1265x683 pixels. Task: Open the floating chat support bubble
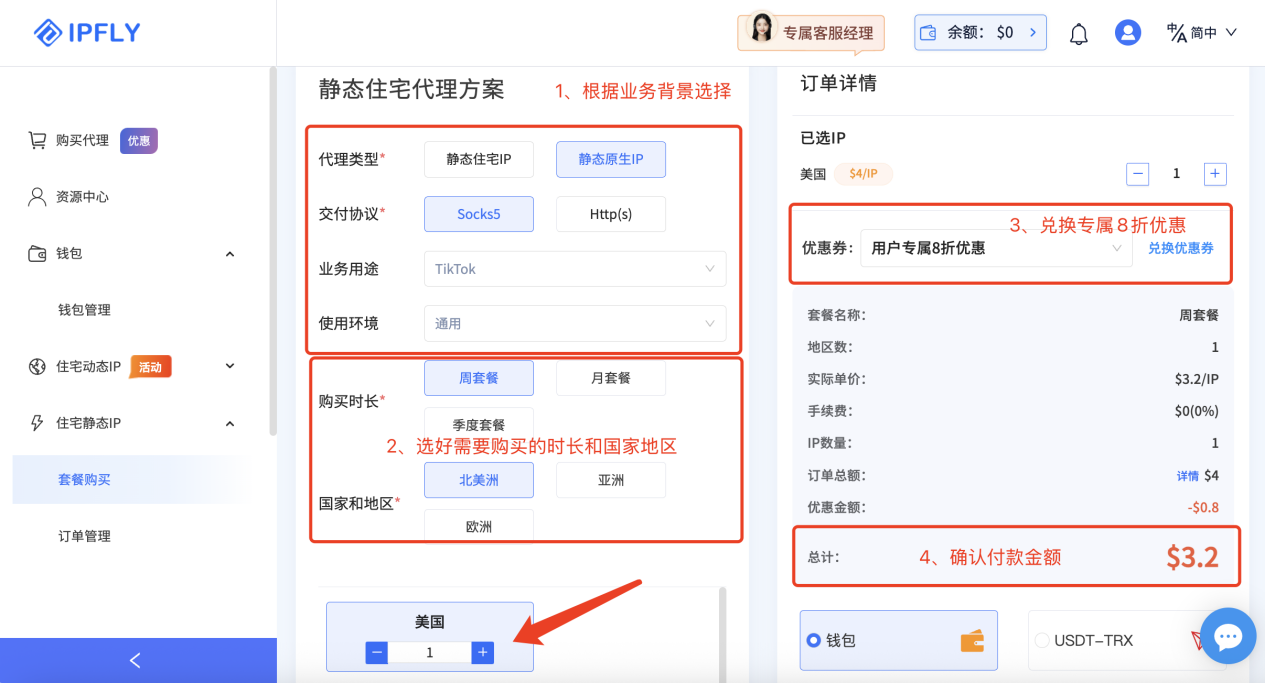(1227, 636)
